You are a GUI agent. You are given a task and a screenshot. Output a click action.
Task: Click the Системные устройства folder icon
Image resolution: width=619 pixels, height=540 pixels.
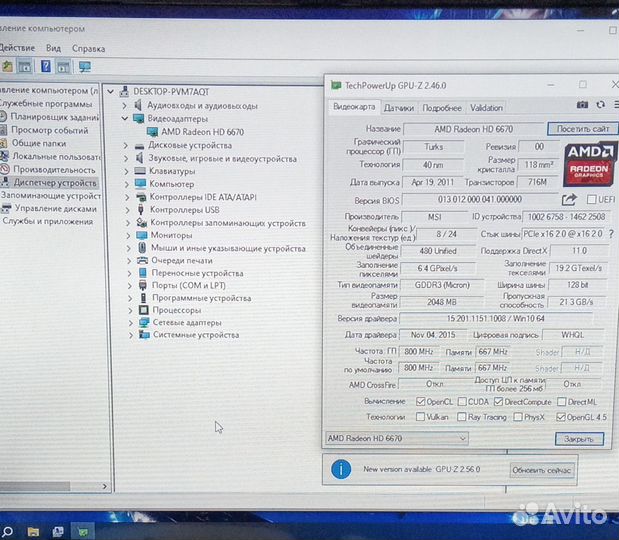[x=144, y=335]
